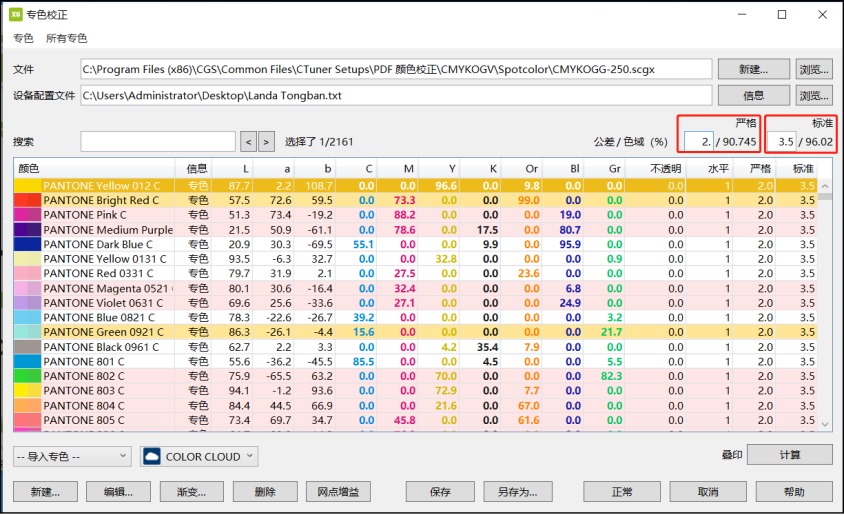Click 浏览... button for 设备配置文件
Viewport: 844px width, 515px height.
click(814, 96)
